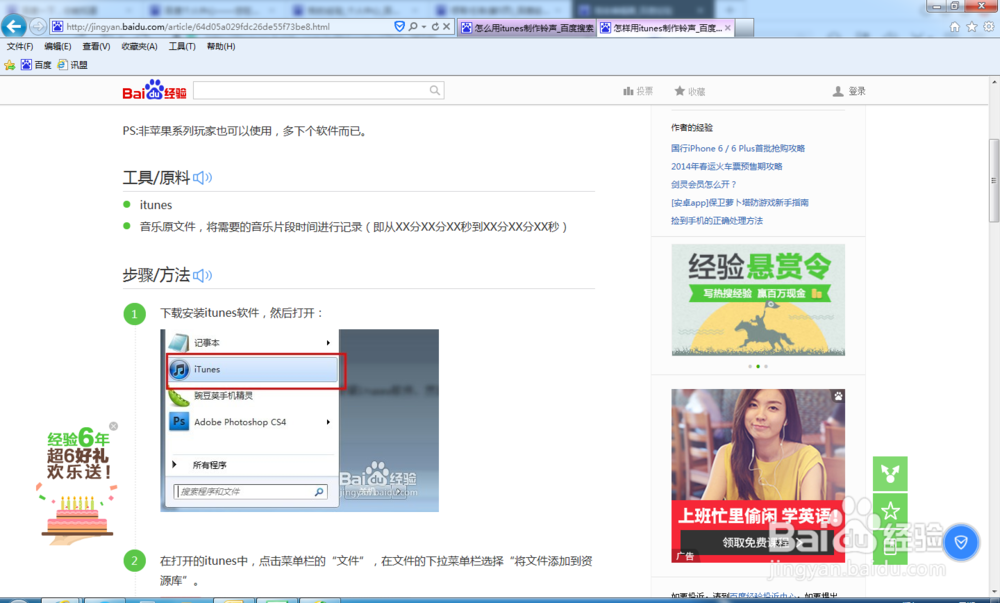Open the 百度 bookmark in favorites bar

[36, 65]
